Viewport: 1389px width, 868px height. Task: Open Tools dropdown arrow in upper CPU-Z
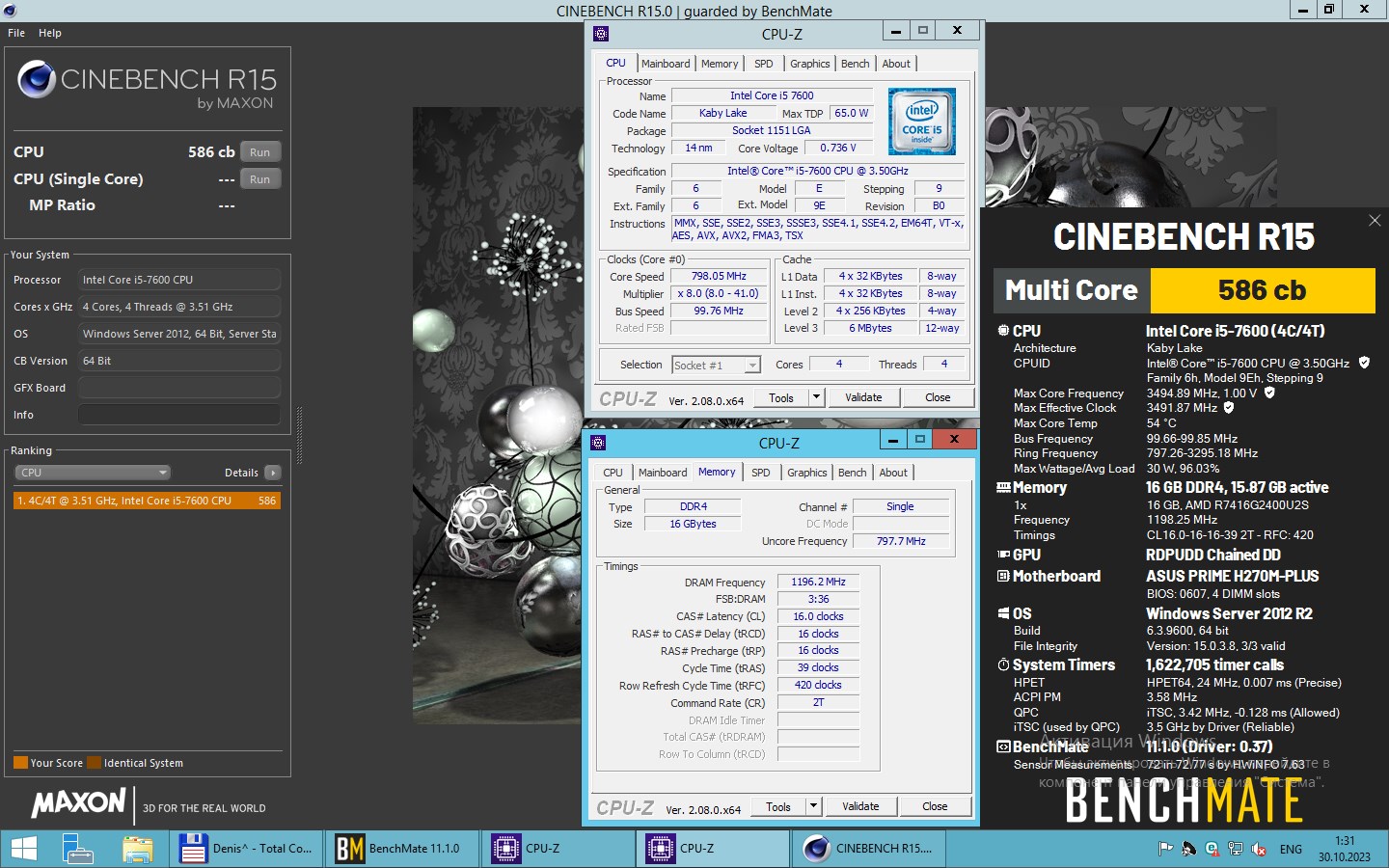816,397
